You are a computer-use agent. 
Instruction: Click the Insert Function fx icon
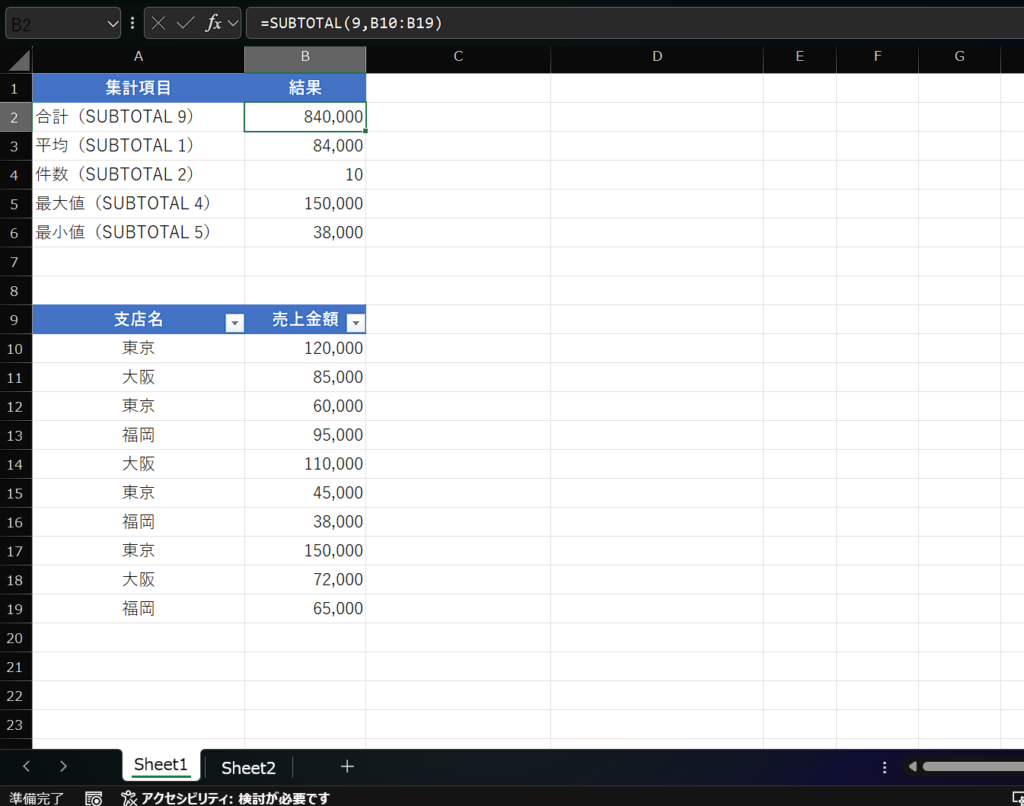pyautogui.click(x=213, y=23)
